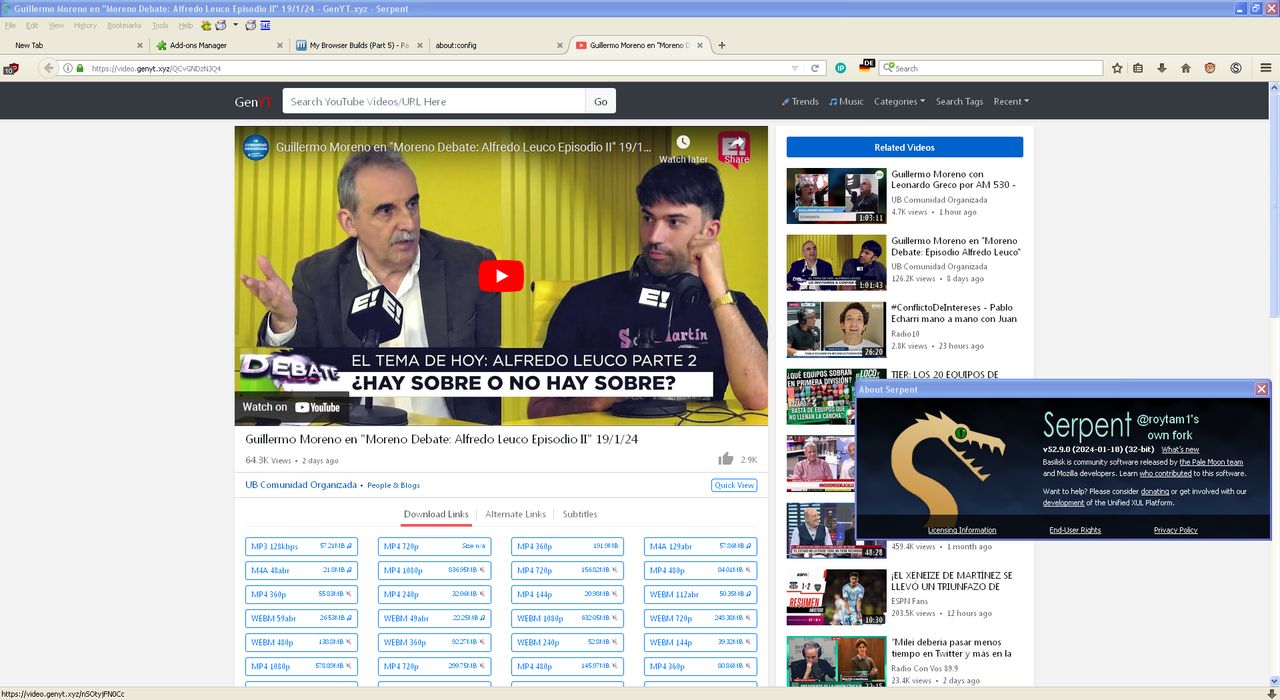Open the El Xeneize de Martínez thumbnail

pos(836,598)
